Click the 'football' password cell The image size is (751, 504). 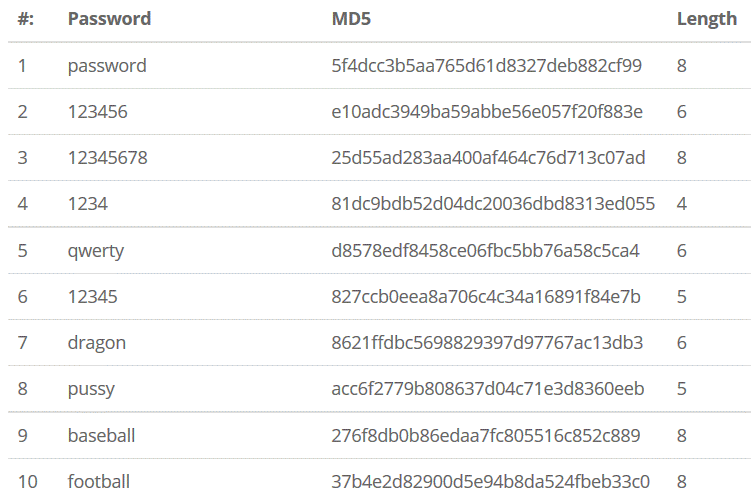[x=98, y=481]
